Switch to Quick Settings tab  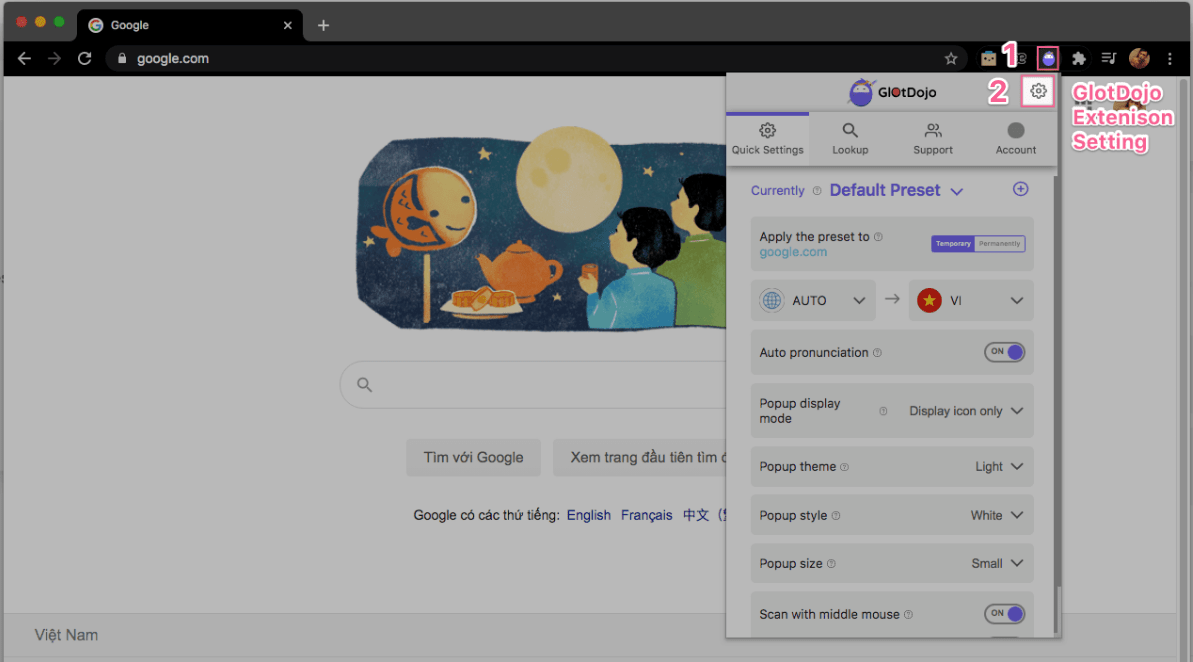tap(768, 138)
